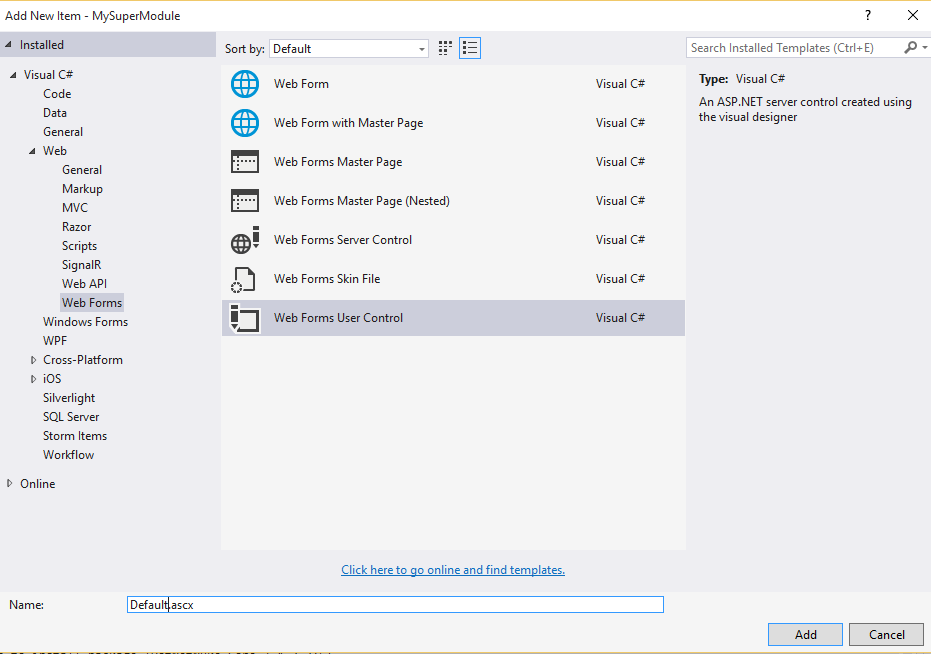The height and width of the screenshot is (654, 931).
Task: Expand the iOS tree node
Action: click(33, 379)
